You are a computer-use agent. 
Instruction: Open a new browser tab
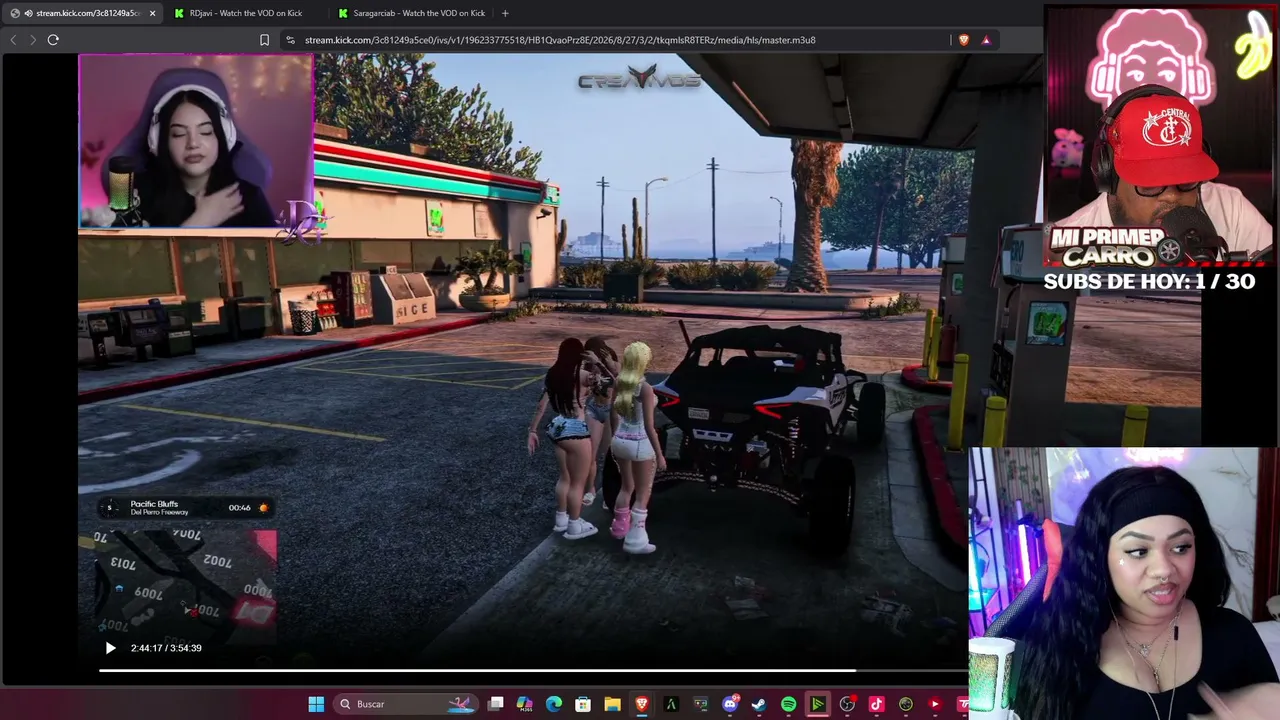point(505,13)
